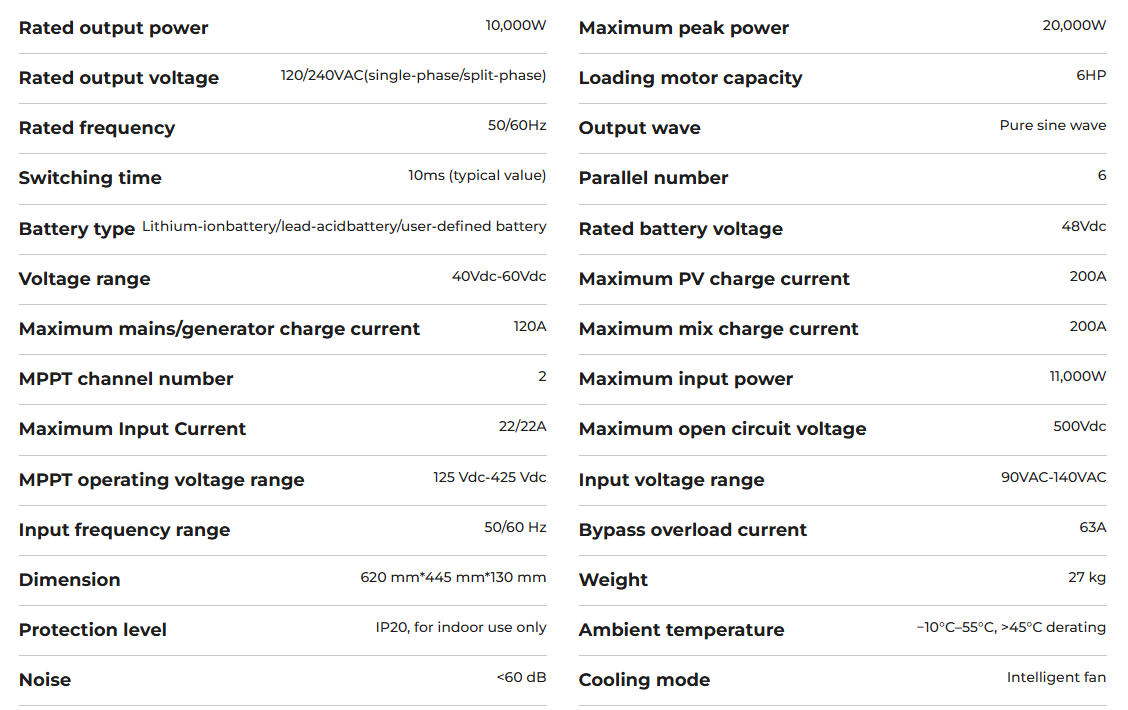The height and width of the screenshot is (710, 1128).
Task: Select the 10,000W rated output value
Action: point(516,25)
